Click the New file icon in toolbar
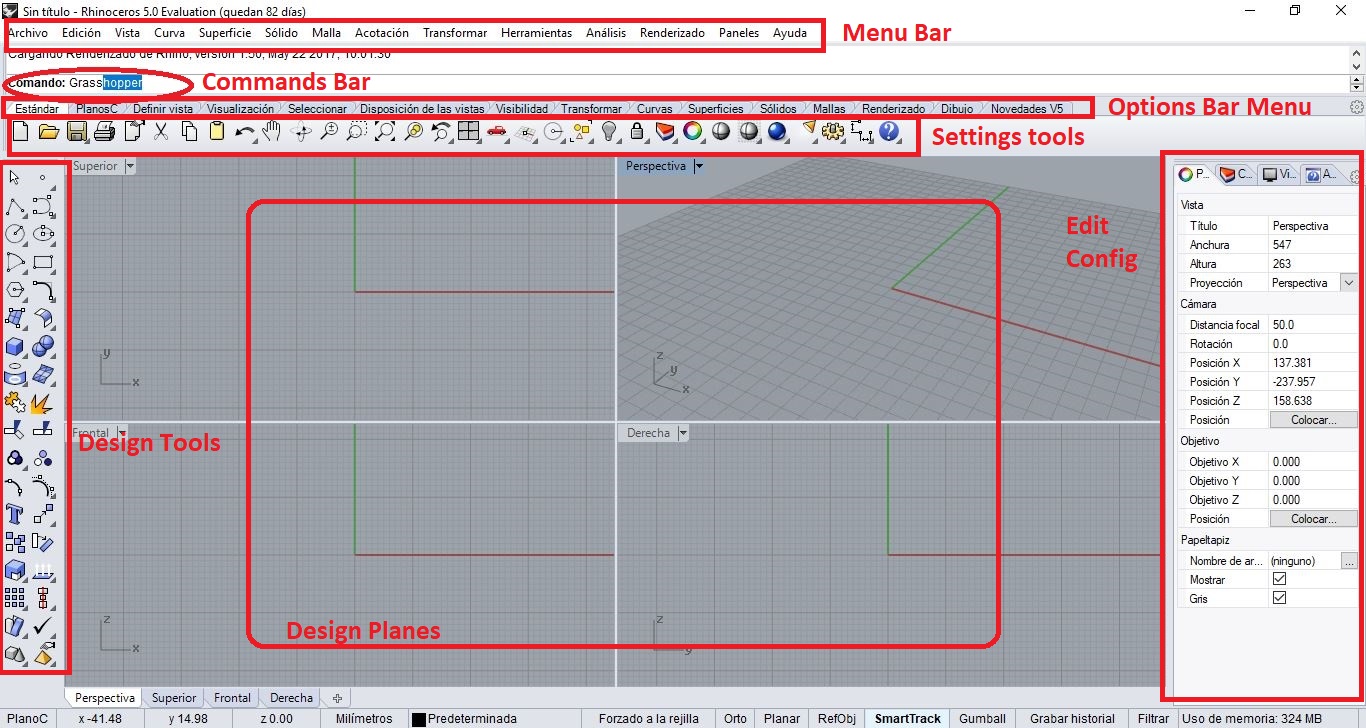Viewport: 1366px width, 728px height. [x=20, y=131]
